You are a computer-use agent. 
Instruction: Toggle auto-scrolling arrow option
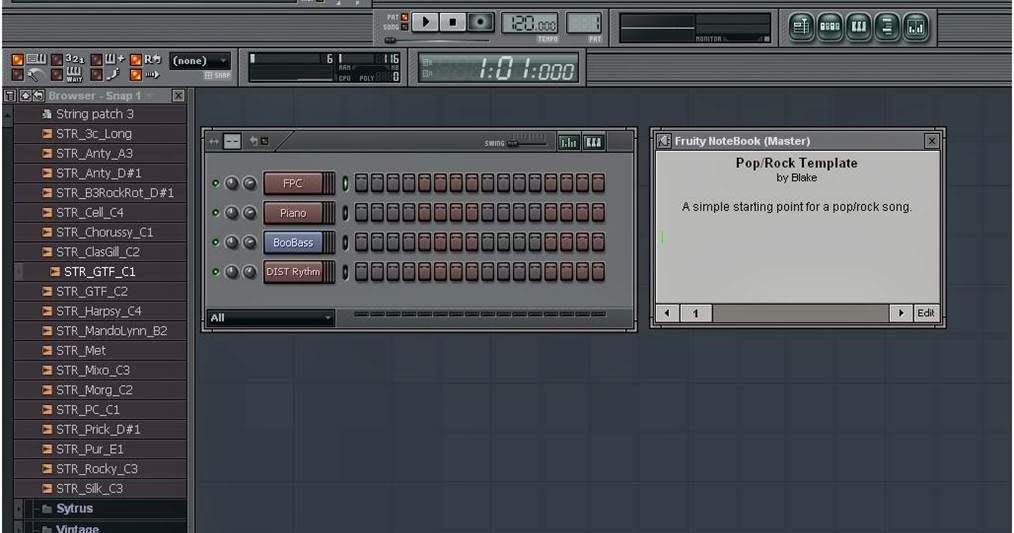pos(146,75)
